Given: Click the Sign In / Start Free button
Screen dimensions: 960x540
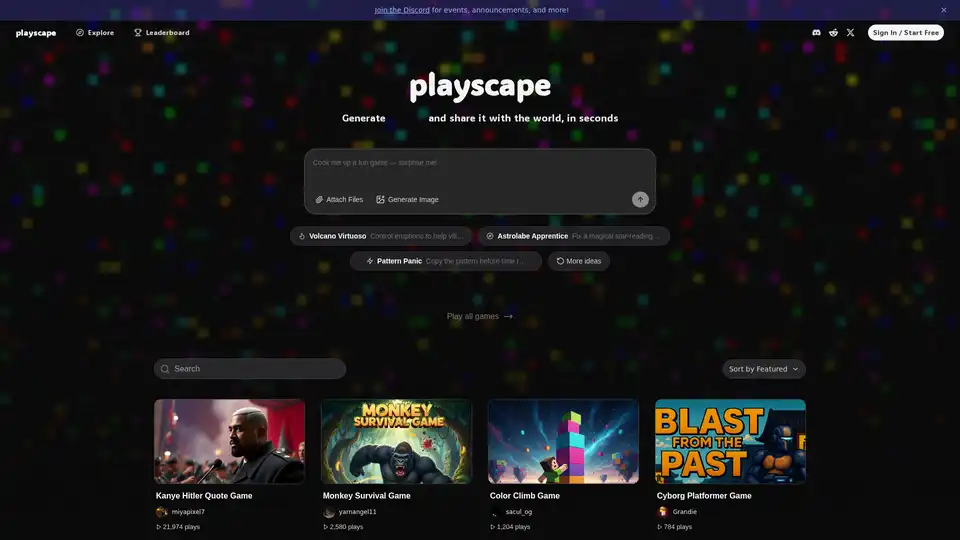Looking at the screenshot, I should [x=905, y=33].
